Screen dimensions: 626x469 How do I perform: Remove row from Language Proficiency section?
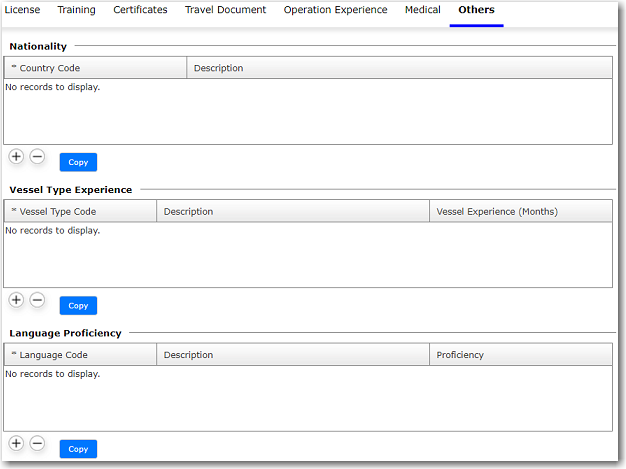click(37, 443)
